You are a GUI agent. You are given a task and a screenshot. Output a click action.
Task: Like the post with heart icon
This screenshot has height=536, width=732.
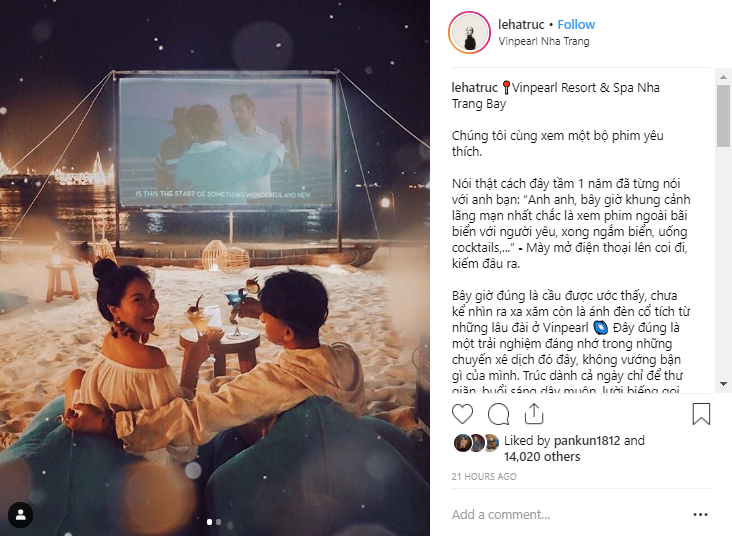pyautogui.click(x=462, y=414)
